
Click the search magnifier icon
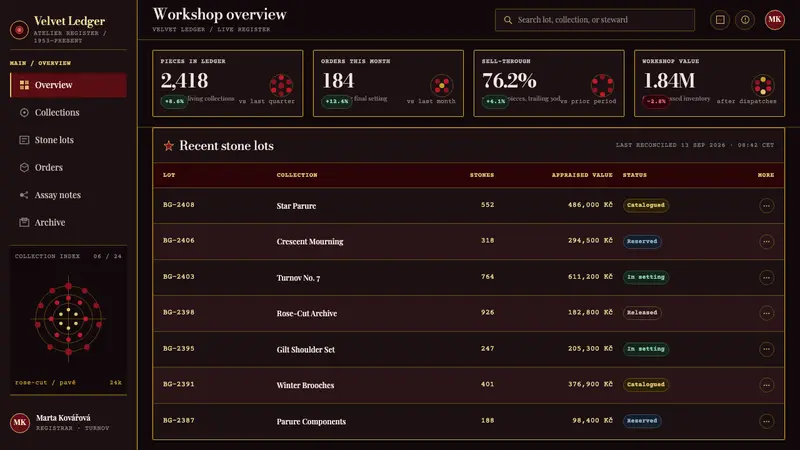pos(508,20)
